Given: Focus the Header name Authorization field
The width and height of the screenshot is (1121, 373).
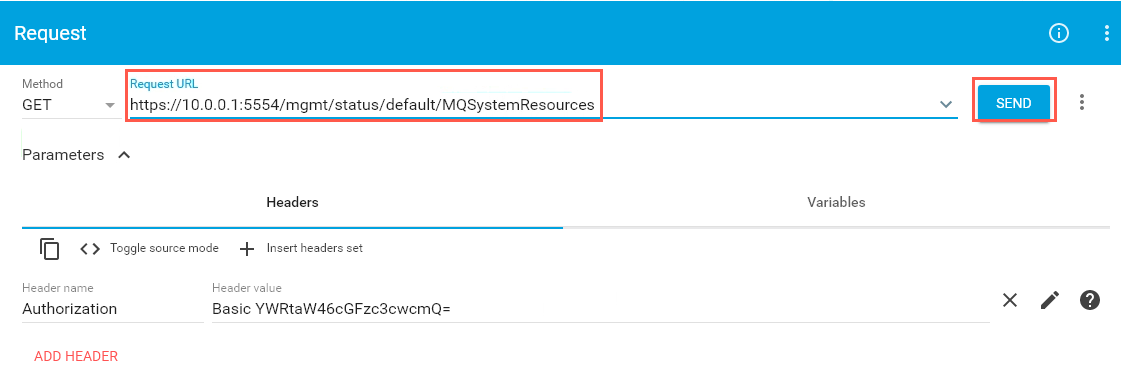Looking at the screenshot, I should click(112, 309).
